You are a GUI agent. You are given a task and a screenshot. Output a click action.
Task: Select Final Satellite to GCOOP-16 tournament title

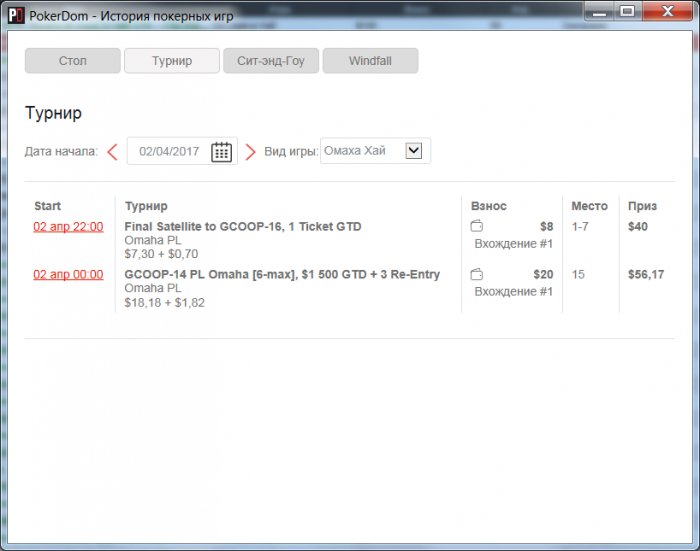point(243,226)
